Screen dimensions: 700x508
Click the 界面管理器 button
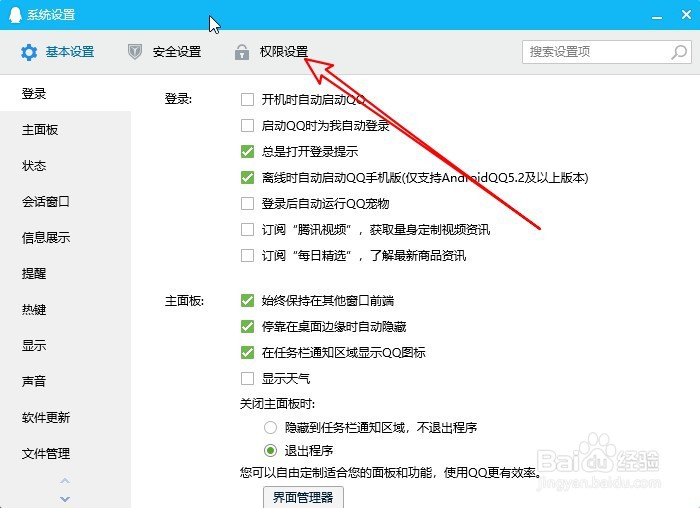click(303, 497)
